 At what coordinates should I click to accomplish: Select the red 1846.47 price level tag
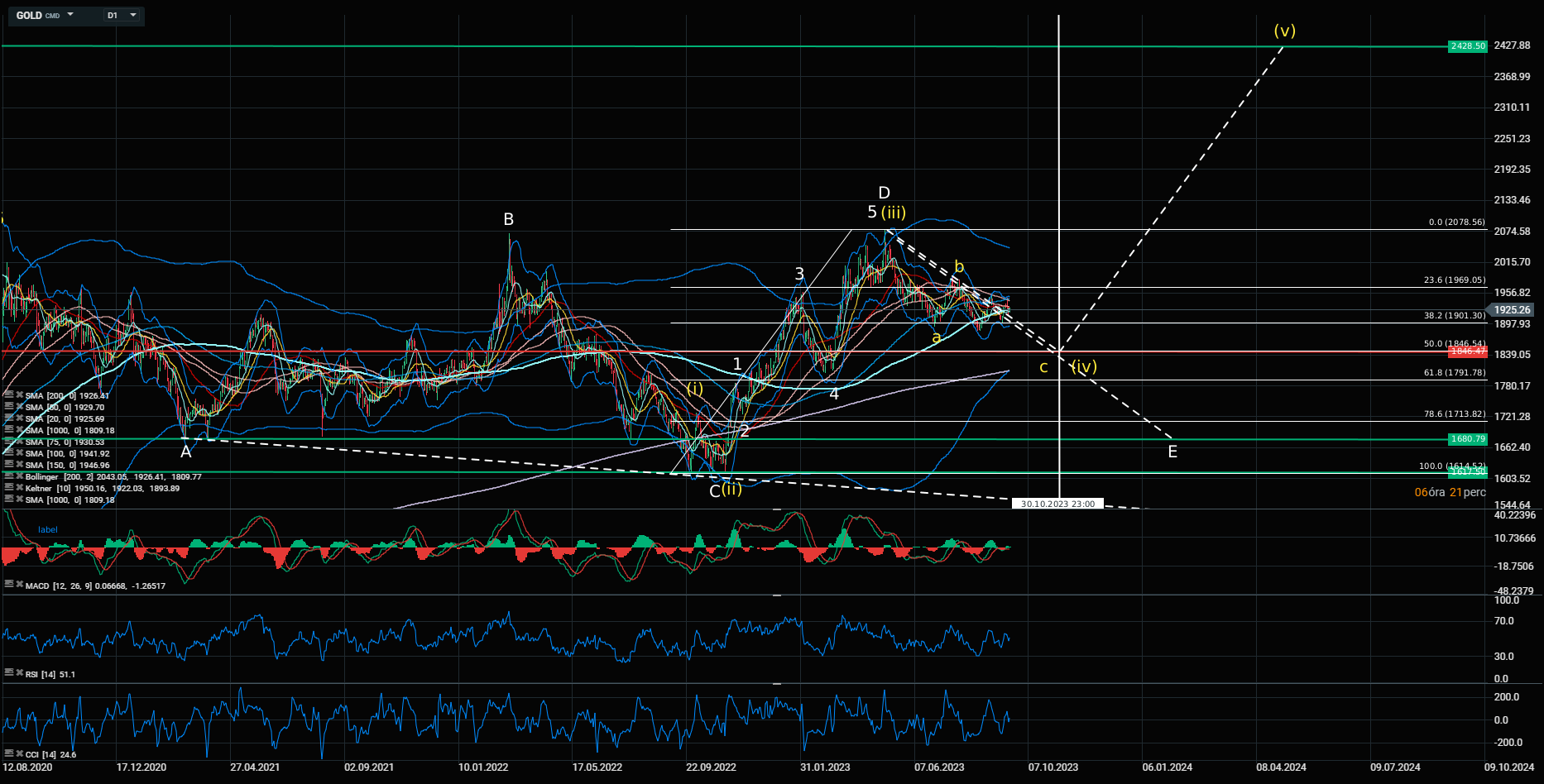coord(1467,351)
